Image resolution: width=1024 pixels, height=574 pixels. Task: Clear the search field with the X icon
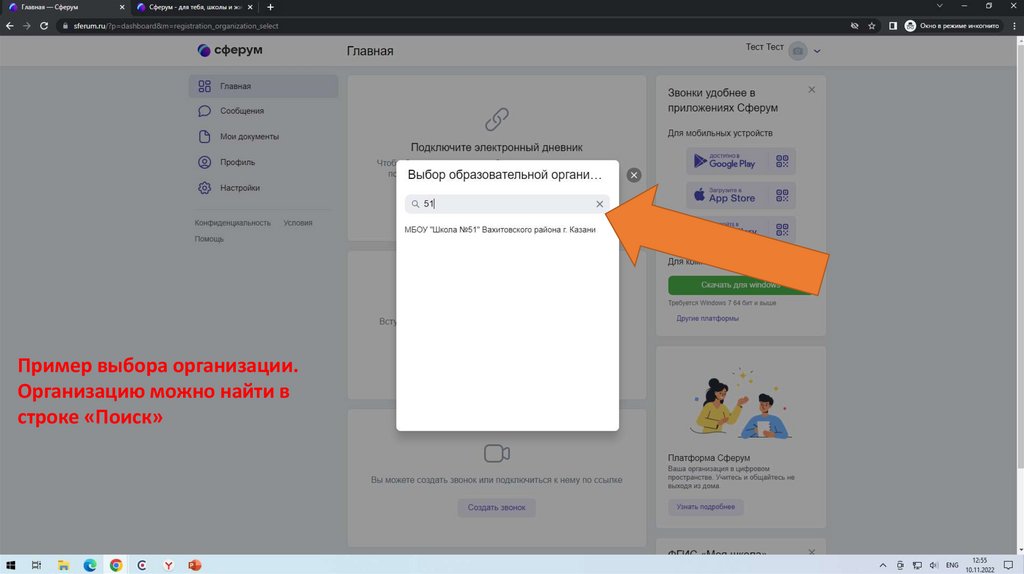(x=600, y=204)
